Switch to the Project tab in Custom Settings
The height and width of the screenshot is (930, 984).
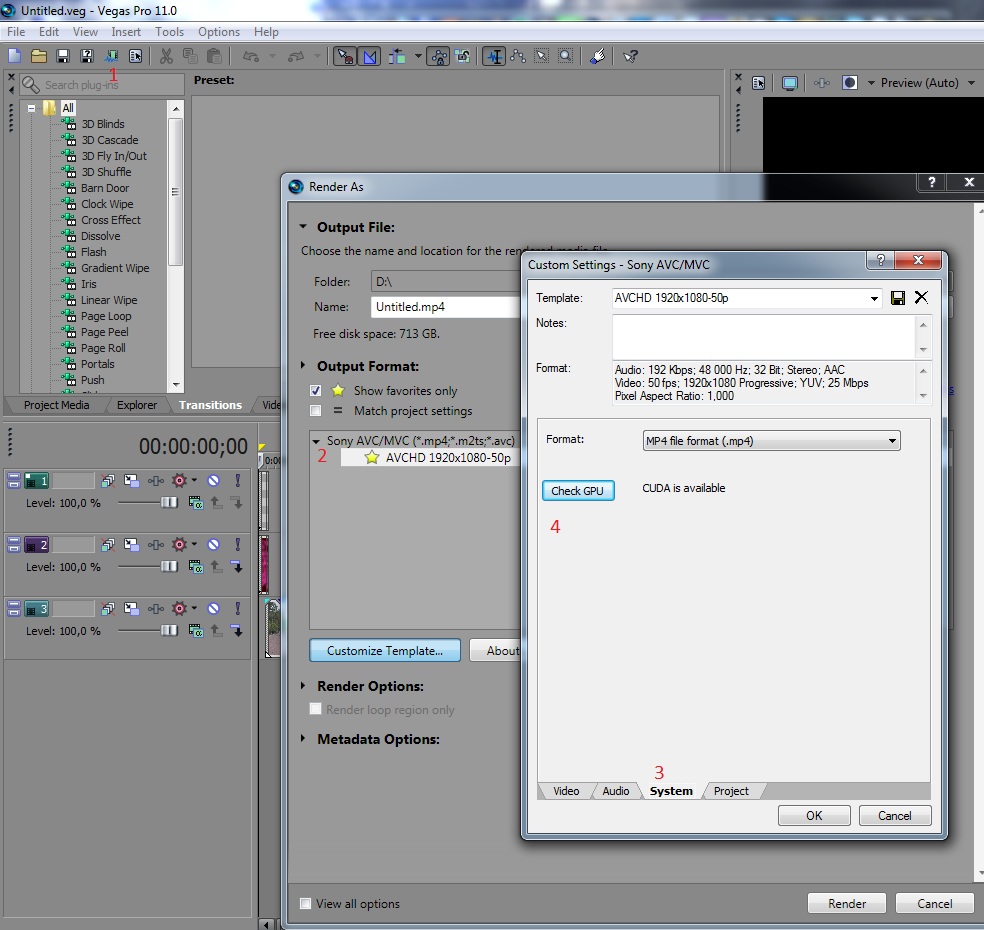pos(731,791)
